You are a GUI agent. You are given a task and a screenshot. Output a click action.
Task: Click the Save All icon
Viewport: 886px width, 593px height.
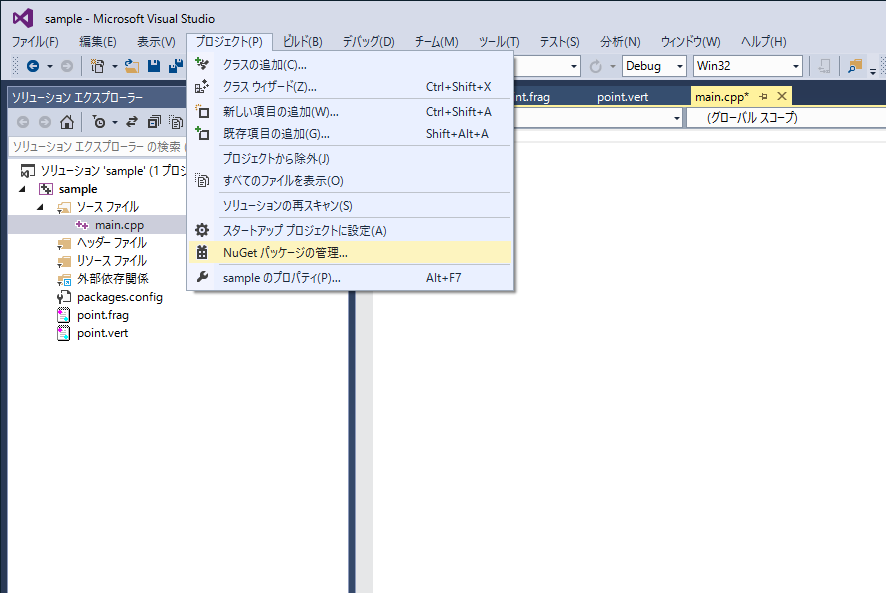(x=176, y=66)
